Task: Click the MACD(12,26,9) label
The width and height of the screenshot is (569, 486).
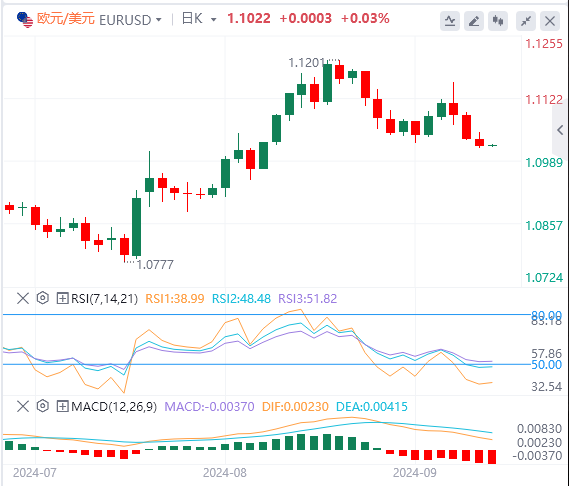Action: tap(114, 407)
